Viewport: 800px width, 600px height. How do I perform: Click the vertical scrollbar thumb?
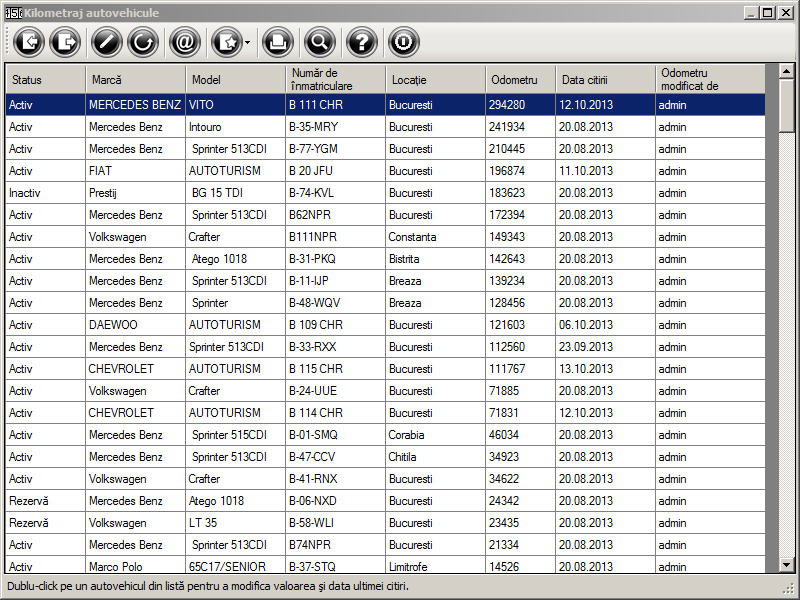tap(786, 105)
